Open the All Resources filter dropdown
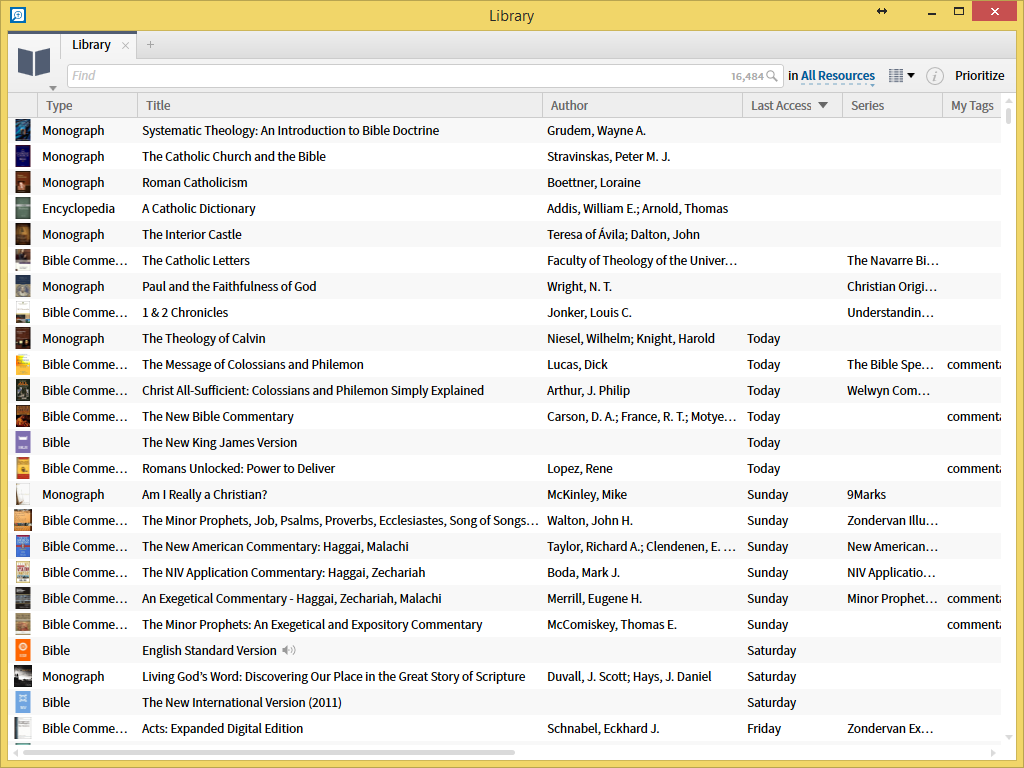This screenshot has width=1024, height=768. click(x=838, y=76)
